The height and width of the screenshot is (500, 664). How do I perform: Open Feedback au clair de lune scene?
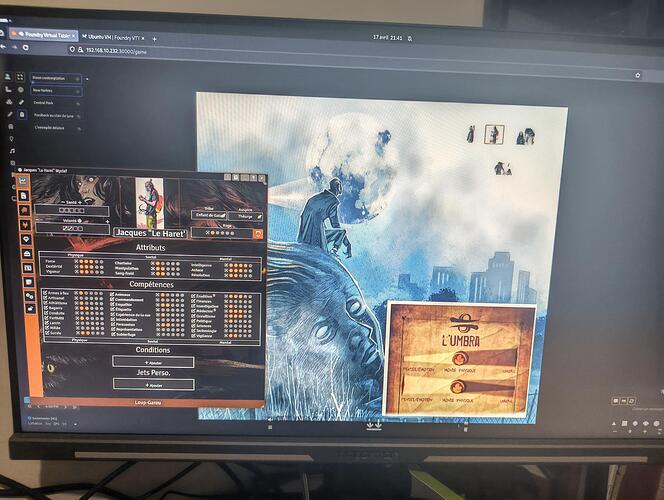coord(56,115)
